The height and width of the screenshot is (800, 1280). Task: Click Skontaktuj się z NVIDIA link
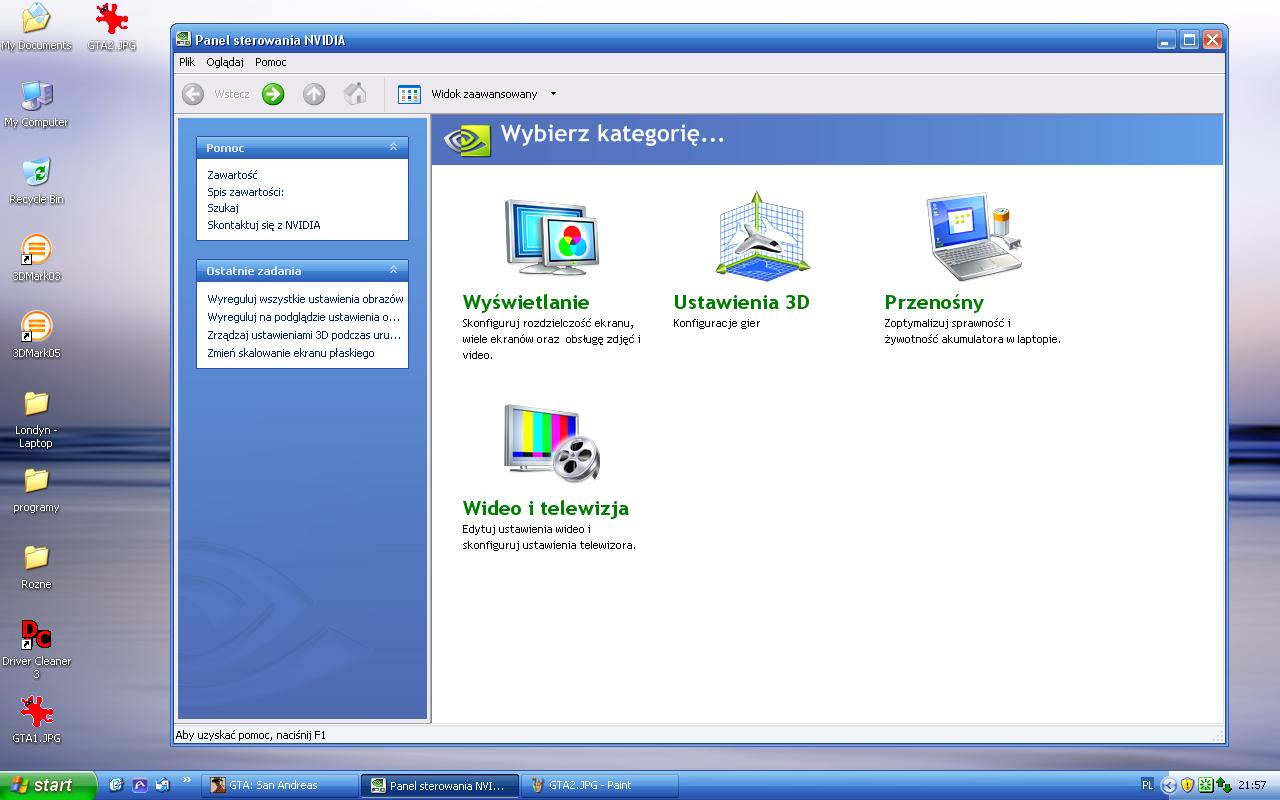[264, 225]
